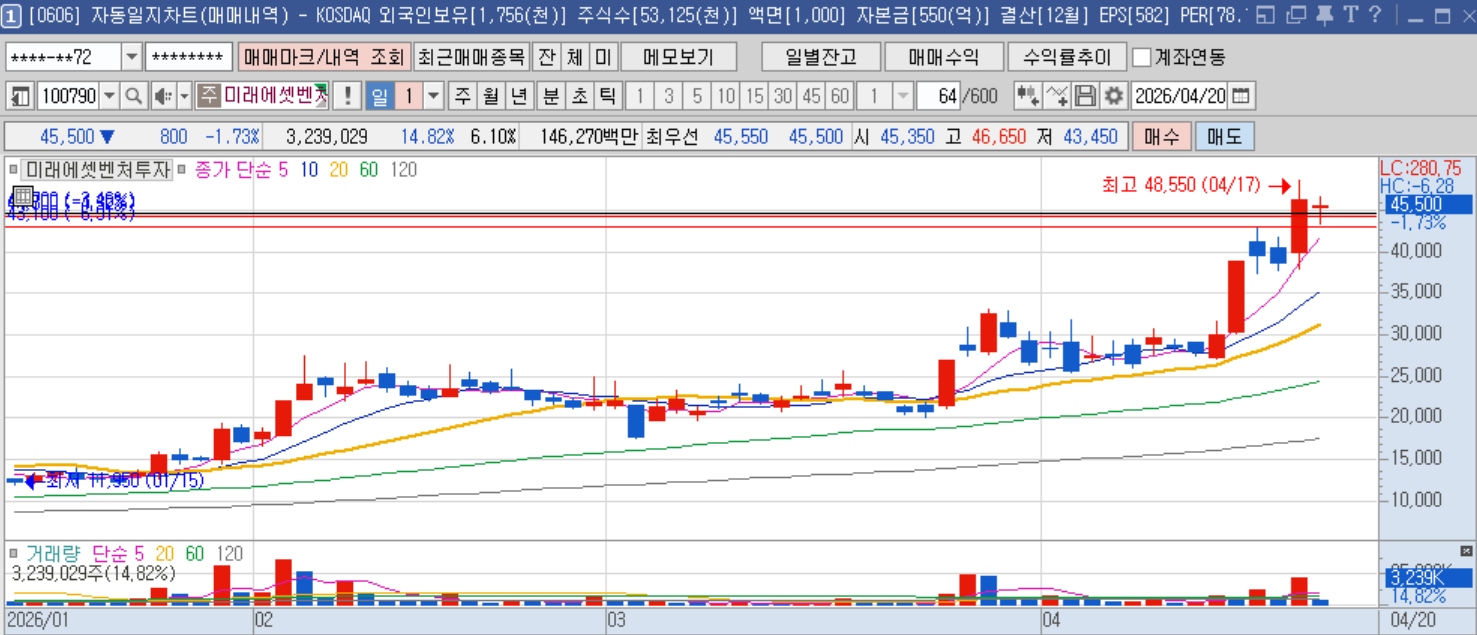Open the calendar date picker icon
This screenshot has height=635, width=1477.
(1241, 97)
